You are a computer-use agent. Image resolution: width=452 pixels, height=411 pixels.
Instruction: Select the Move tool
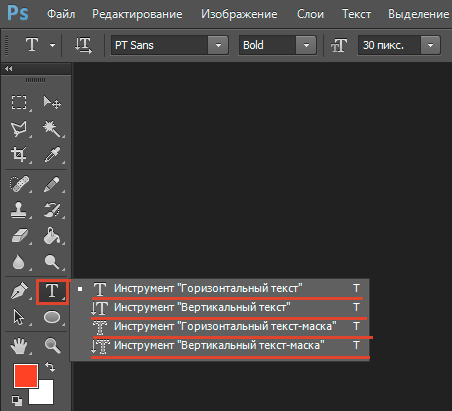click(x=52, y=102)
